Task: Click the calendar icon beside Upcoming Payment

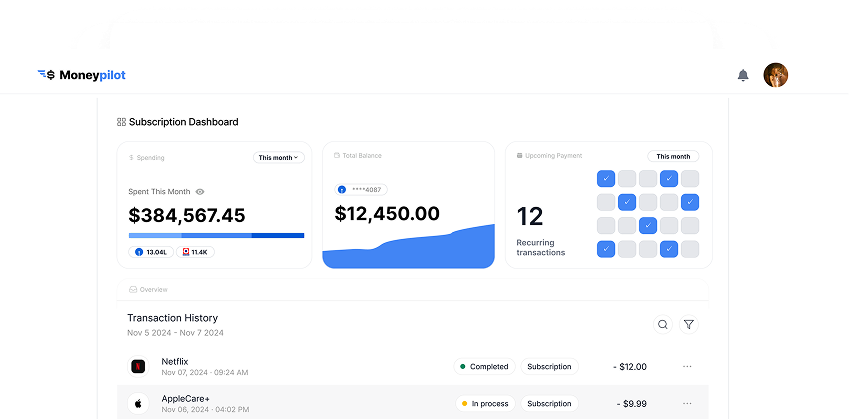Action: 520,155
